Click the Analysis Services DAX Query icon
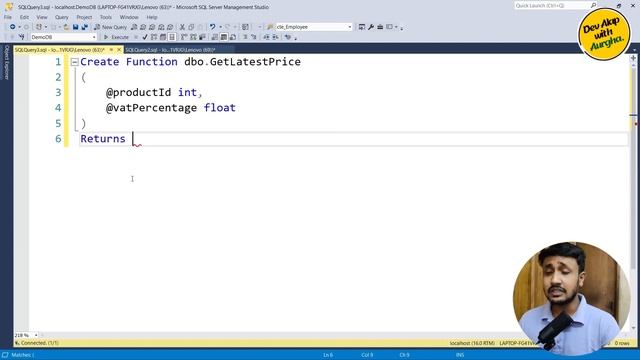Viewport: 640px width, 360px height. point(170,27)
